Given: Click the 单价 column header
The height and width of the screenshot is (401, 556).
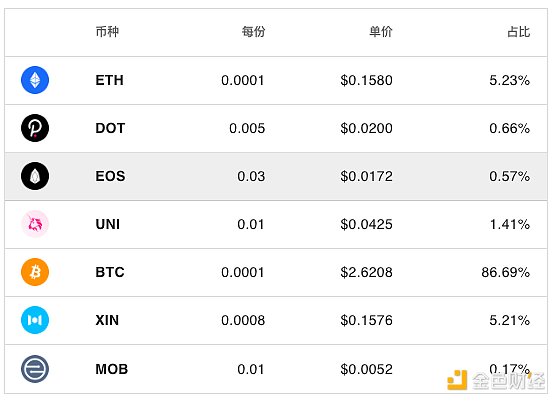Looking at the screenshot, I should (381, 32).
